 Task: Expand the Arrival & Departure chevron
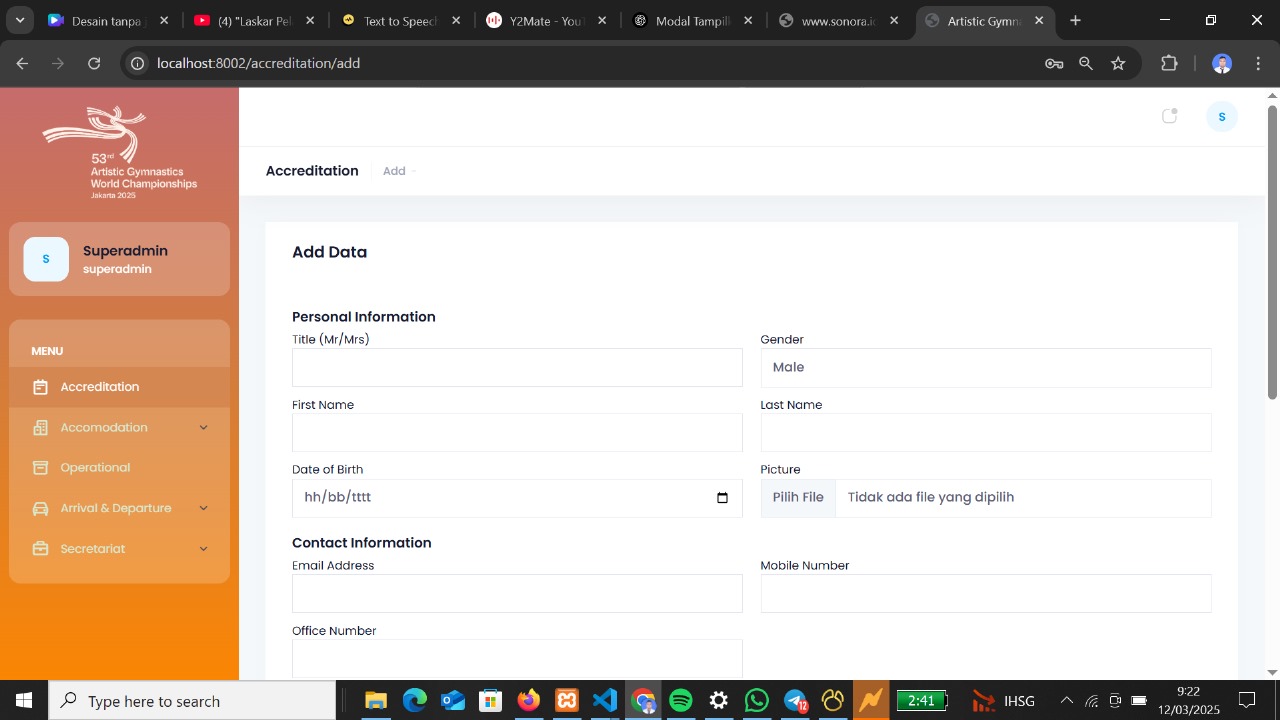203,508
